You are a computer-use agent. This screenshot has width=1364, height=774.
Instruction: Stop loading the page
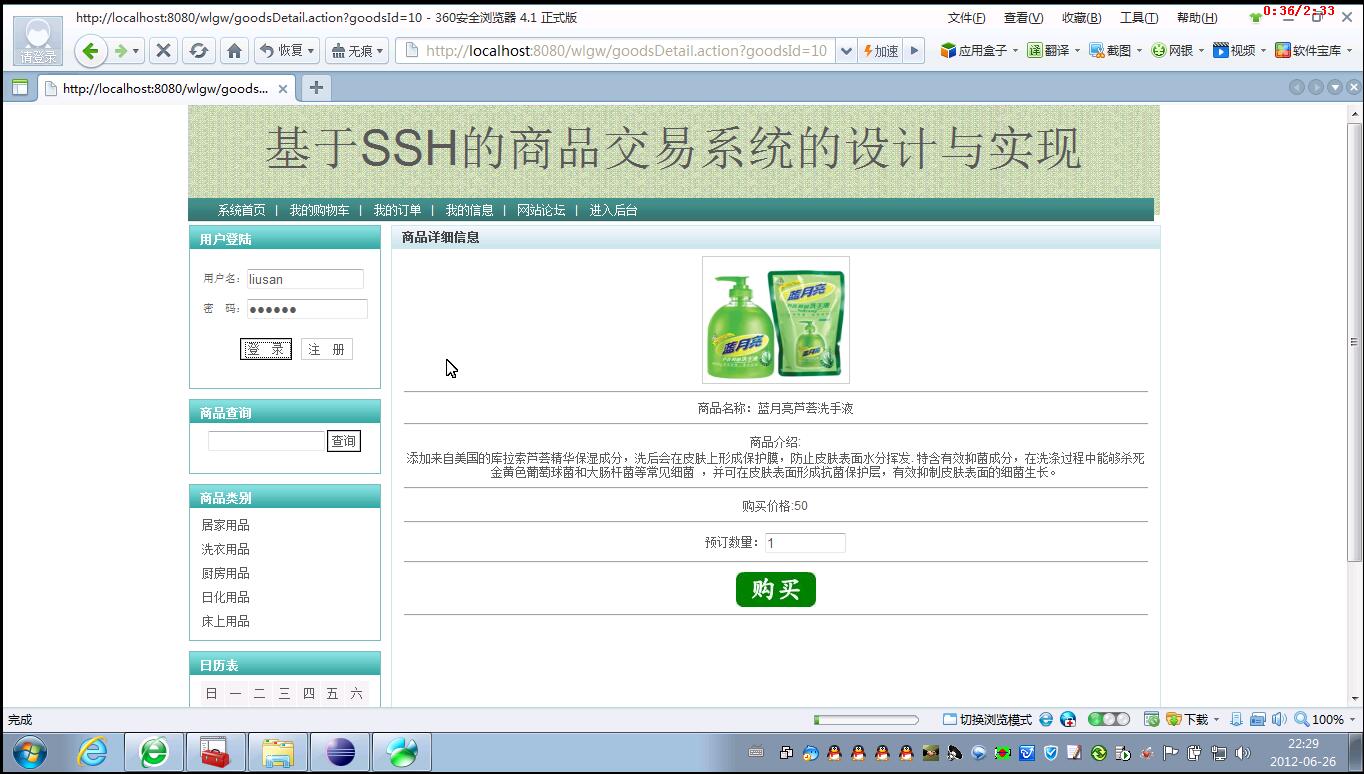[164, 51]
